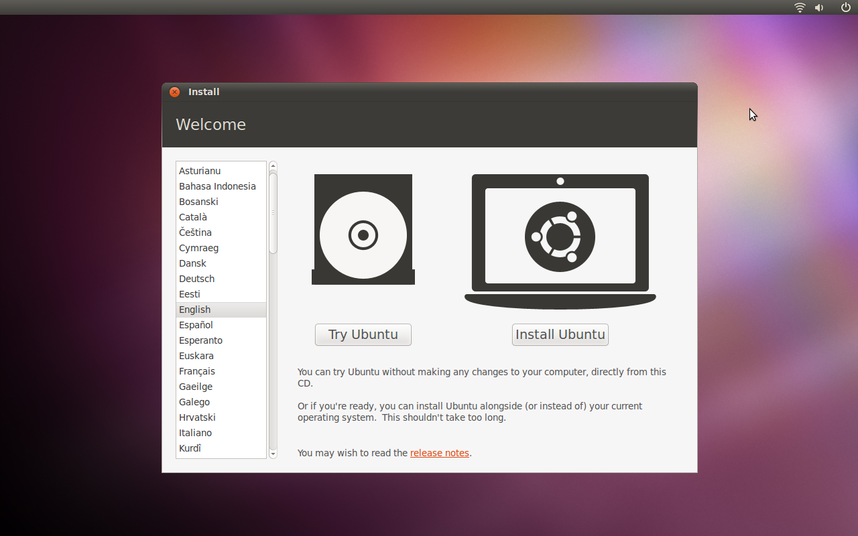Click the laptop with Ubuntu logo illustration

560,242
